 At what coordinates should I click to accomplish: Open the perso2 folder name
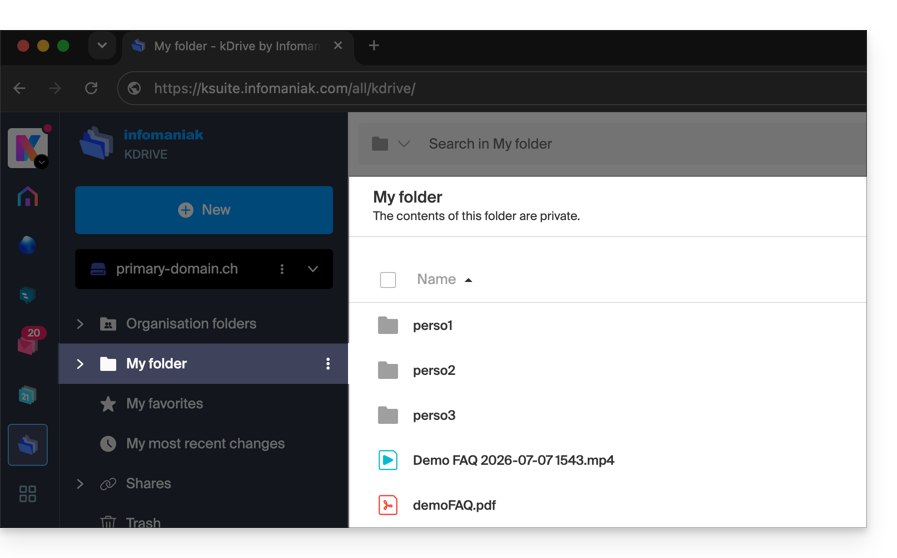pyautogui.click(x=434, y=370)
